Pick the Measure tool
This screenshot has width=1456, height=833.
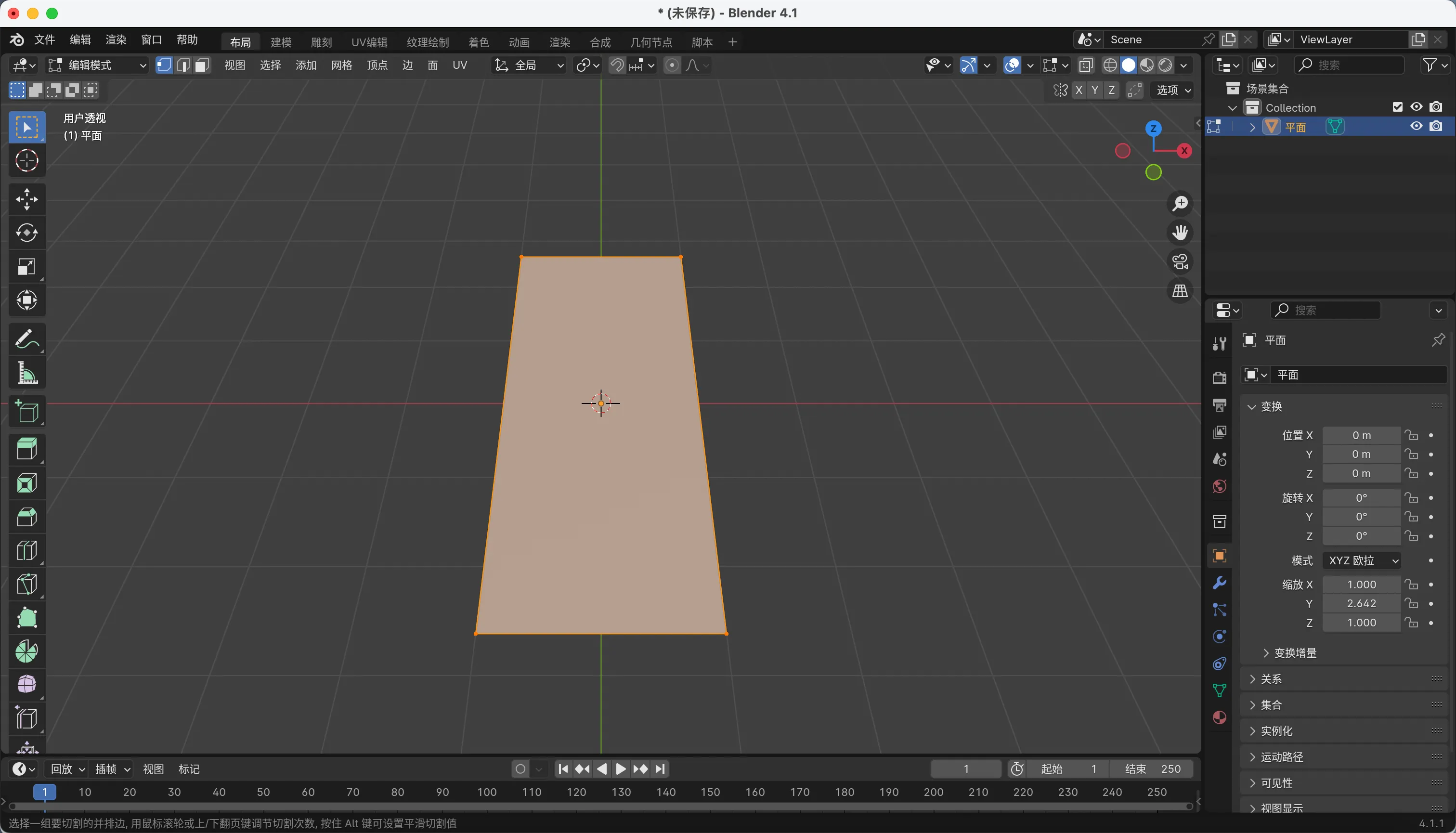coord(26,373)
